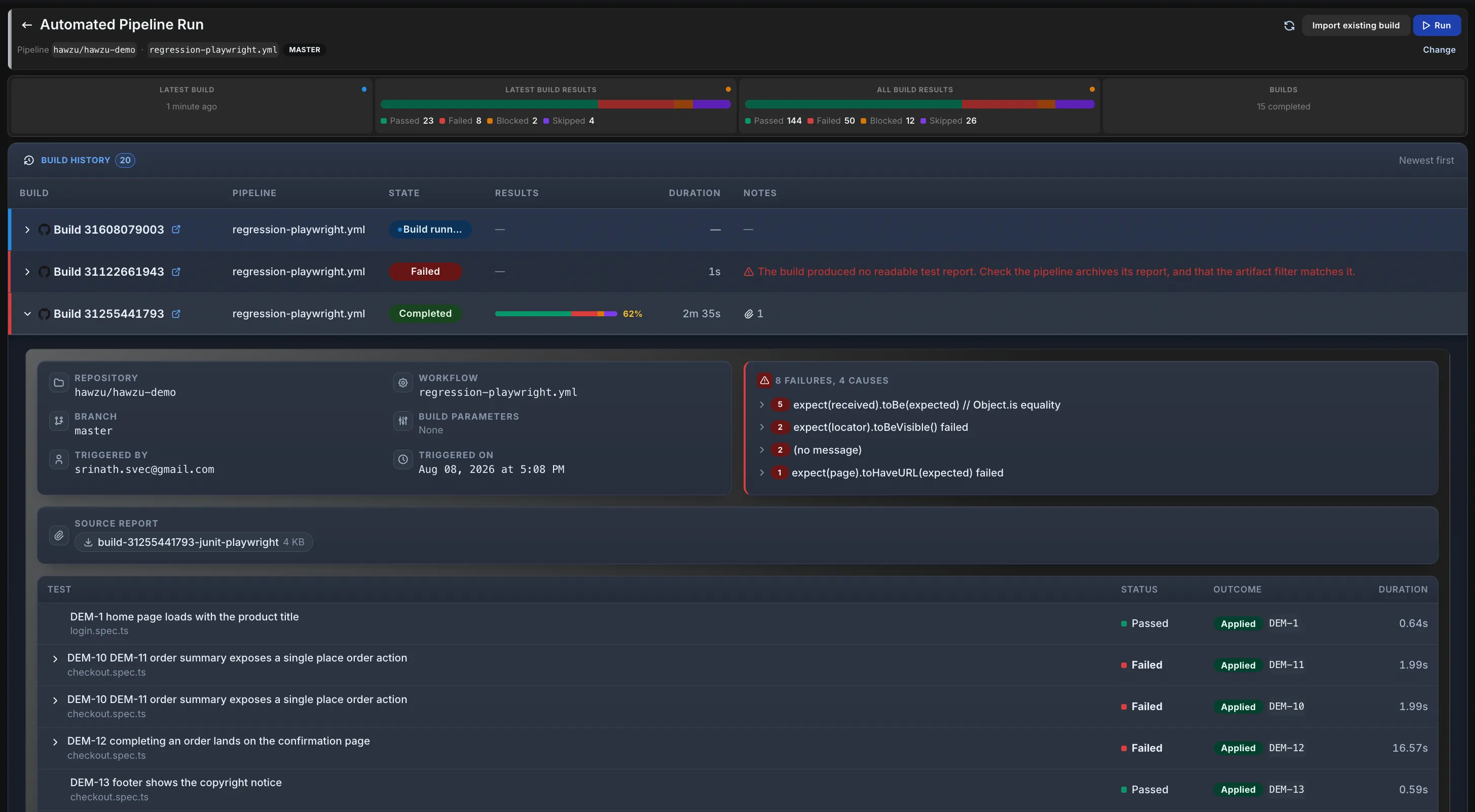Expand the Build 31608079003 row

pyautogui.click(x=27, y=230)
